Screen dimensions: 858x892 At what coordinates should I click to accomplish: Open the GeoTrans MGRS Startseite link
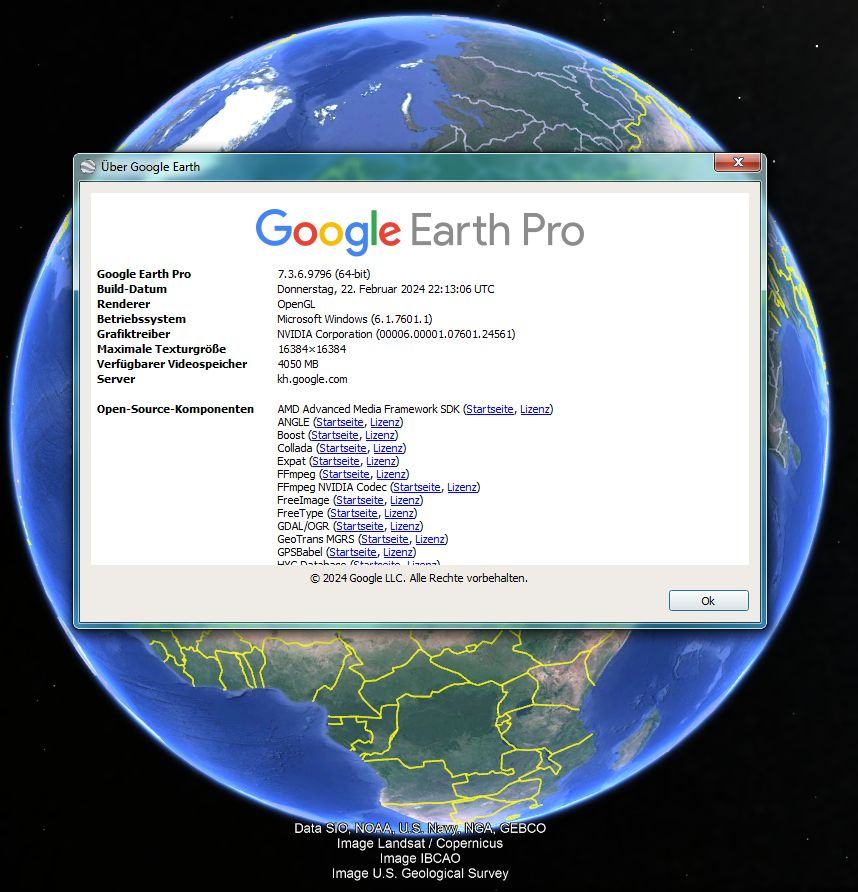385,540
